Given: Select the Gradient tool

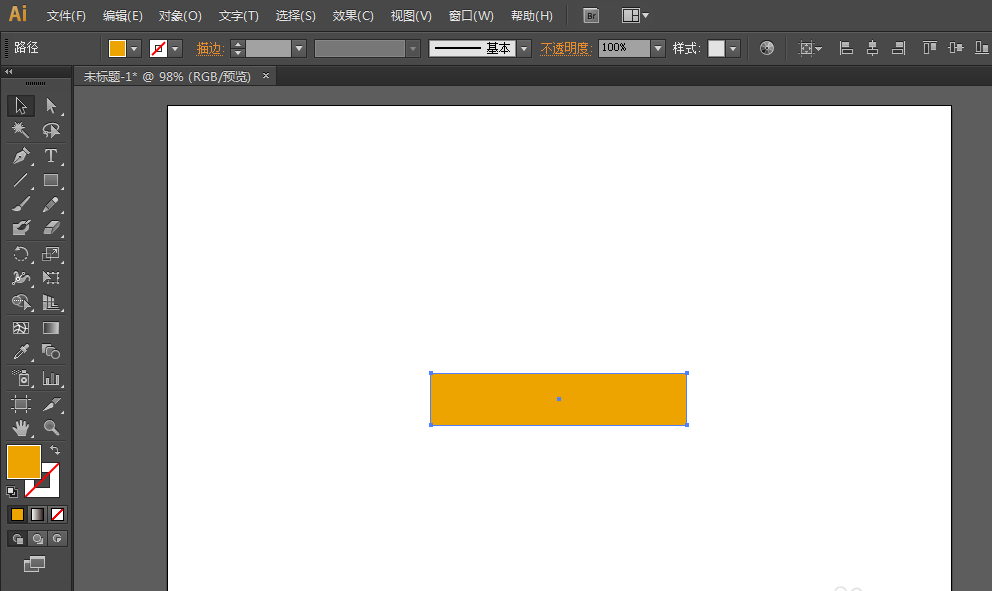Looking at the screenshot, I should [51, 328].
